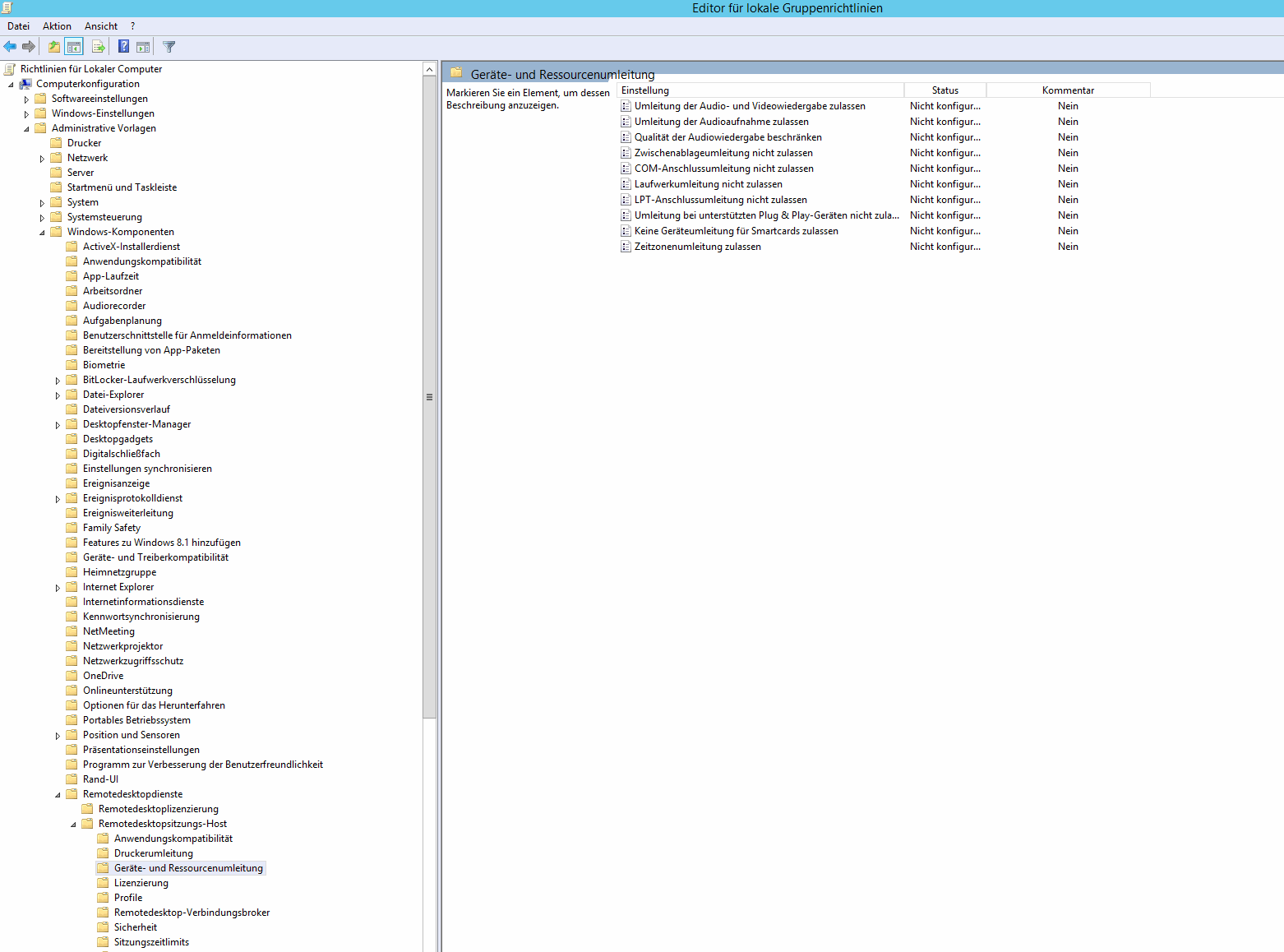Select the Druckerumleitung tree folder

[154, 853]
